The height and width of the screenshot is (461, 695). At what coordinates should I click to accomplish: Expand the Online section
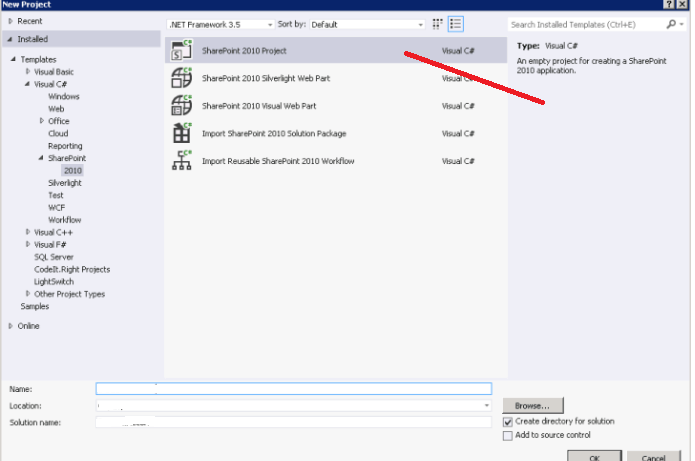pyautogui.click(x=11, y=326)
